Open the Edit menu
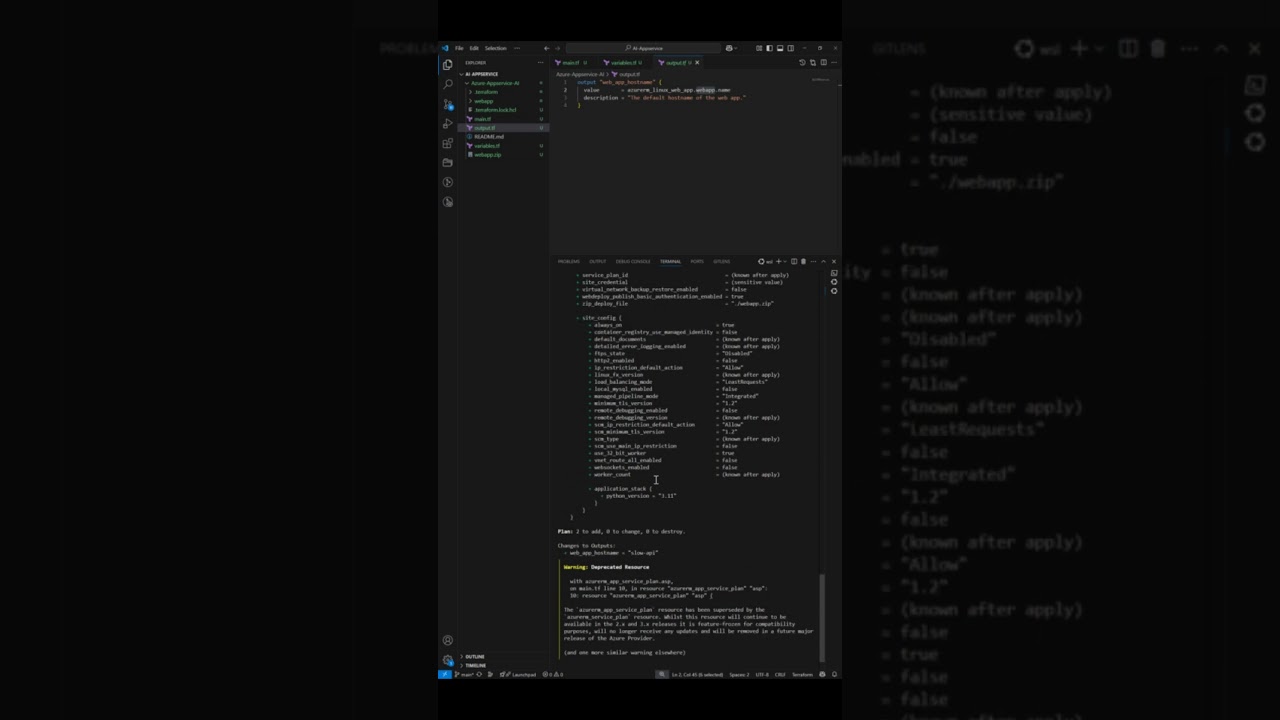 point(474,48)
